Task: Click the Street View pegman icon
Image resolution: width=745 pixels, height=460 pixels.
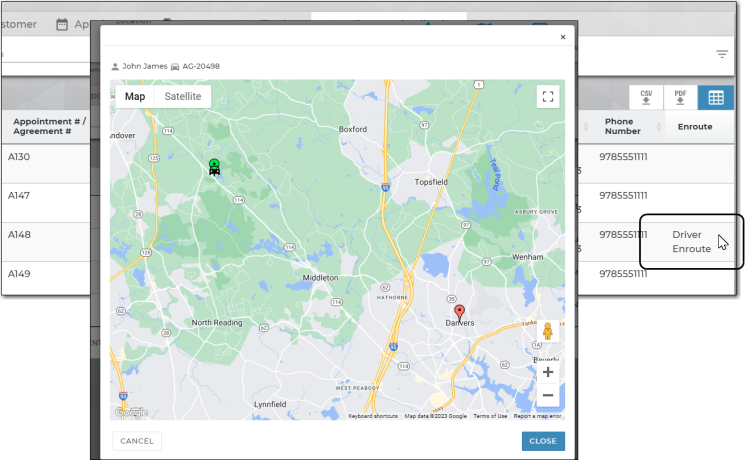Action: 547,331
